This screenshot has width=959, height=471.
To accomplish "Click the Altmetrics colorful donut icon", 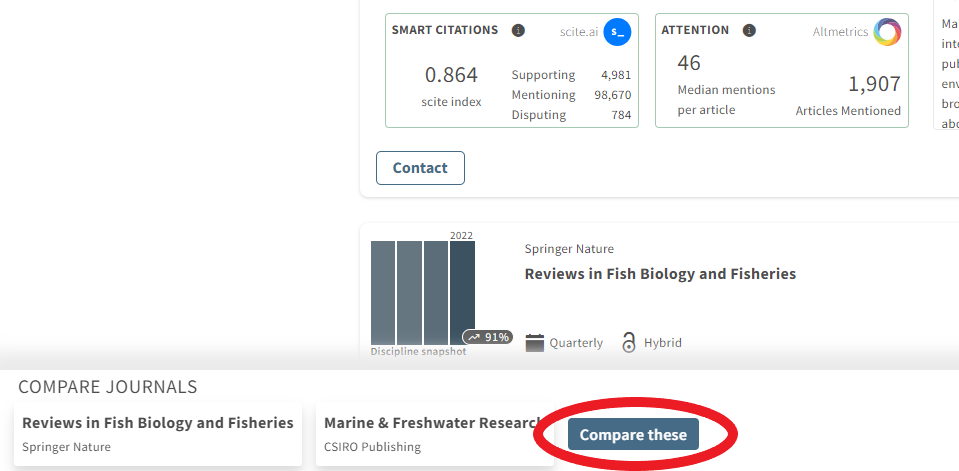I will tap(887, 32).
